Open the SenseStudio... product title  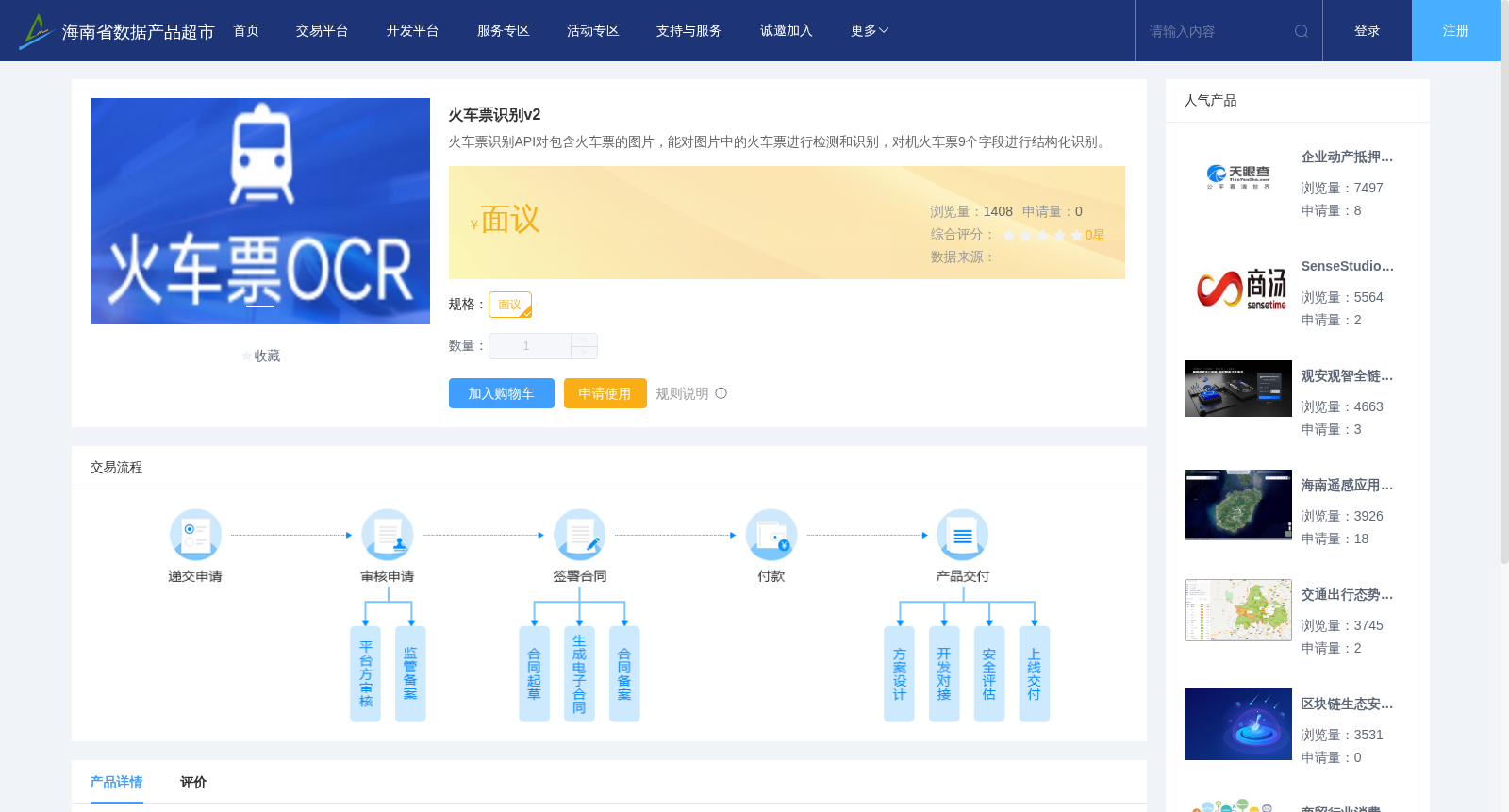[x=1347, y=267]
